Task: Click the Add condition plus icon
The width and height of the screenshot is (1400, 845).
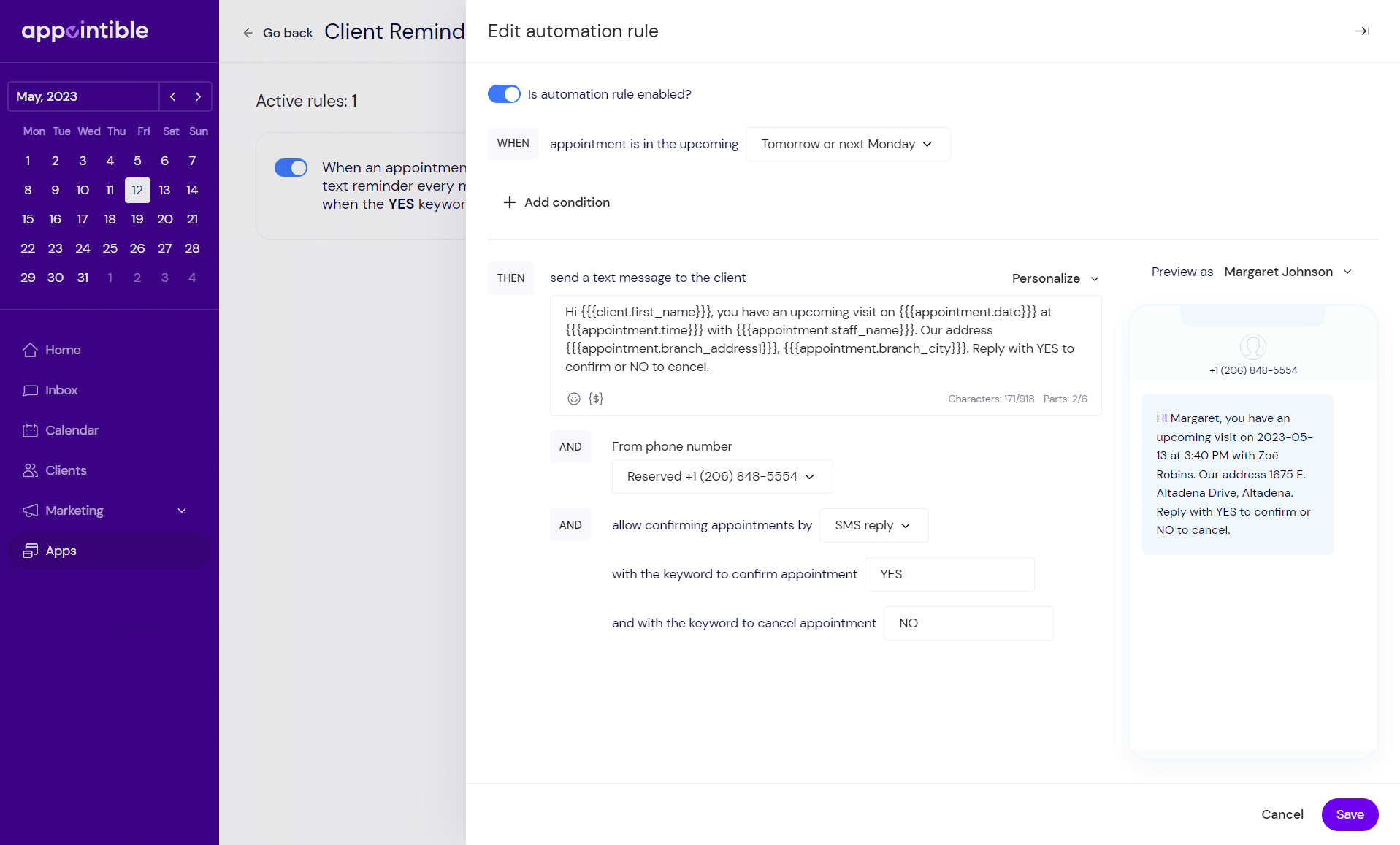Action: pyautogui.click(x=509, y=202)
